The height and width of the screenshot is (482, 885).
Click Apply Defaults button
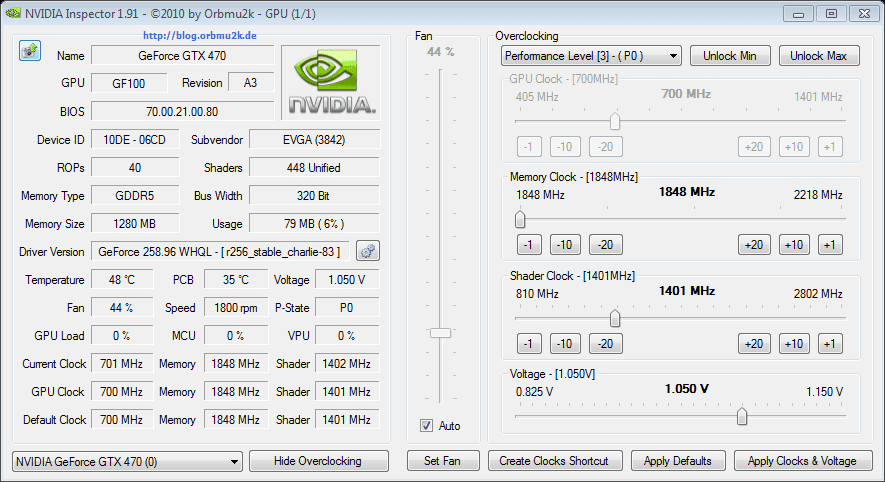pos(678,461)
